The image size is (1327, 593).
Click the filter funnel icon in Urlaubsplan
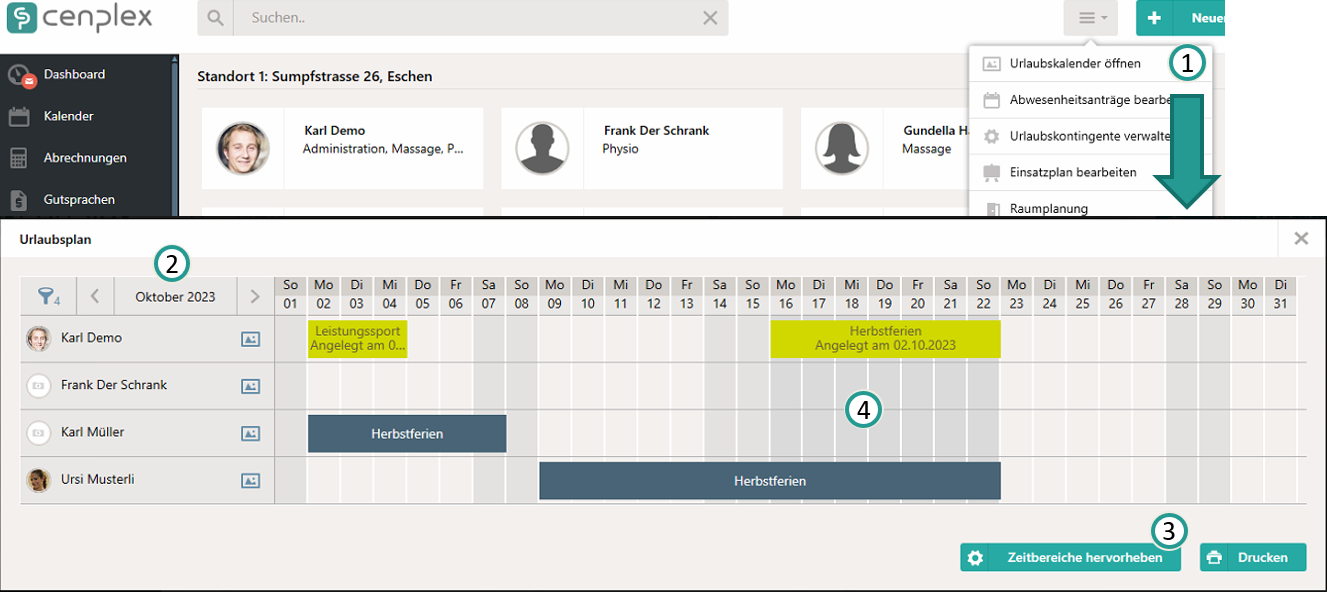pos(48,296)
